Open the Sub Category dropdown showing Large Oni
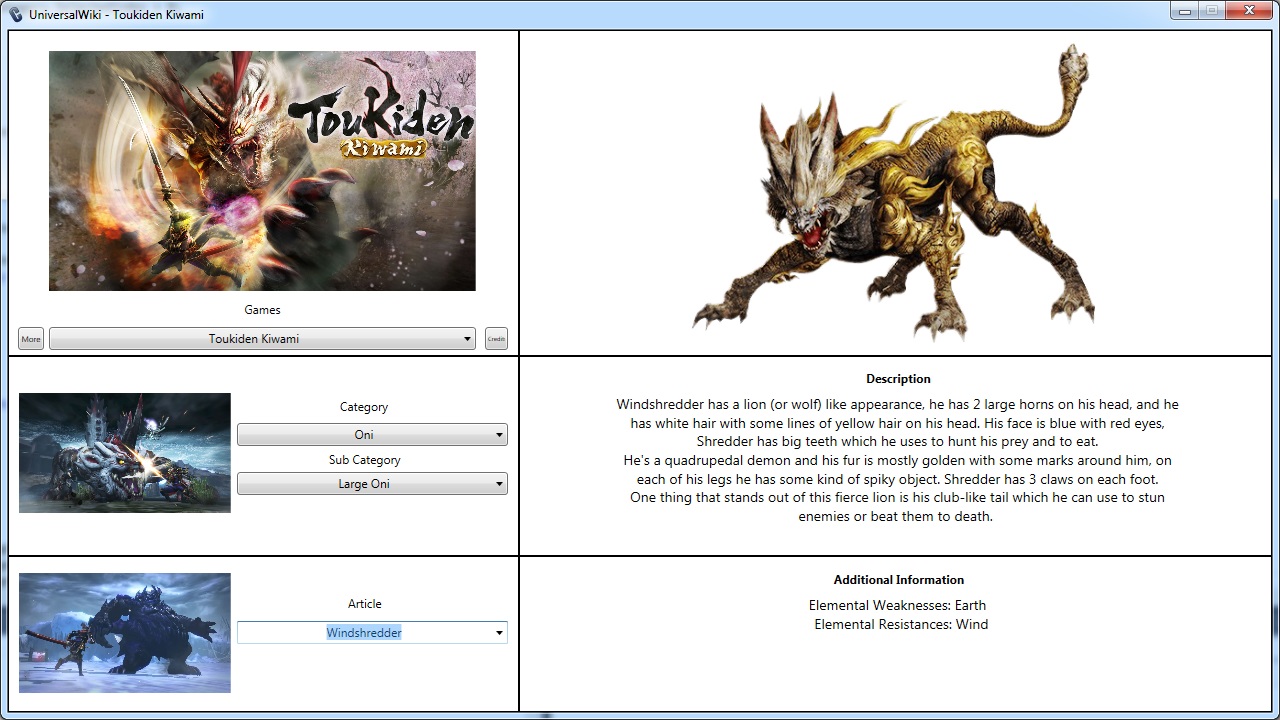 [372, 484]
